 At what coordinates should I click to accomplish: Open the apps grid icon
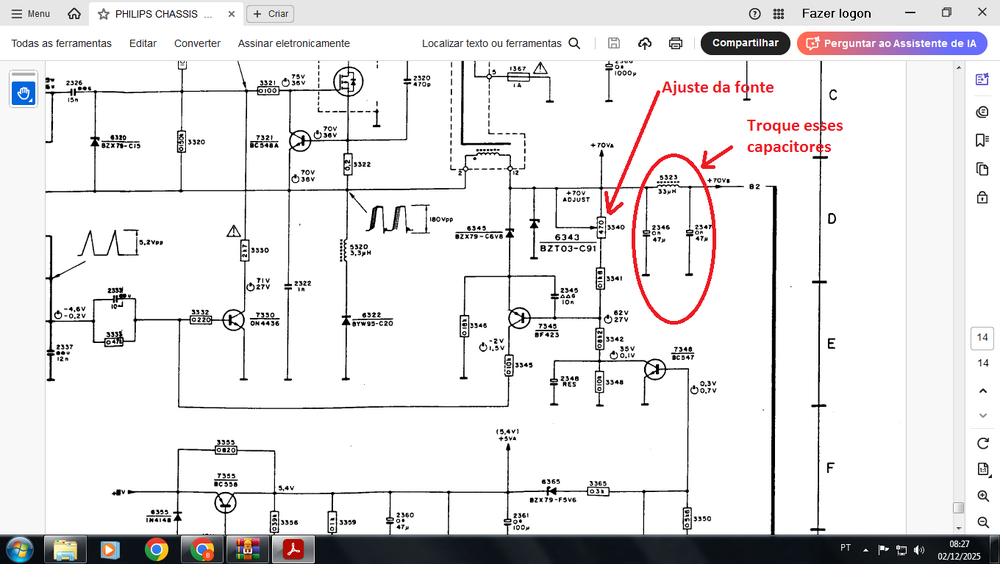pos(778,14)
